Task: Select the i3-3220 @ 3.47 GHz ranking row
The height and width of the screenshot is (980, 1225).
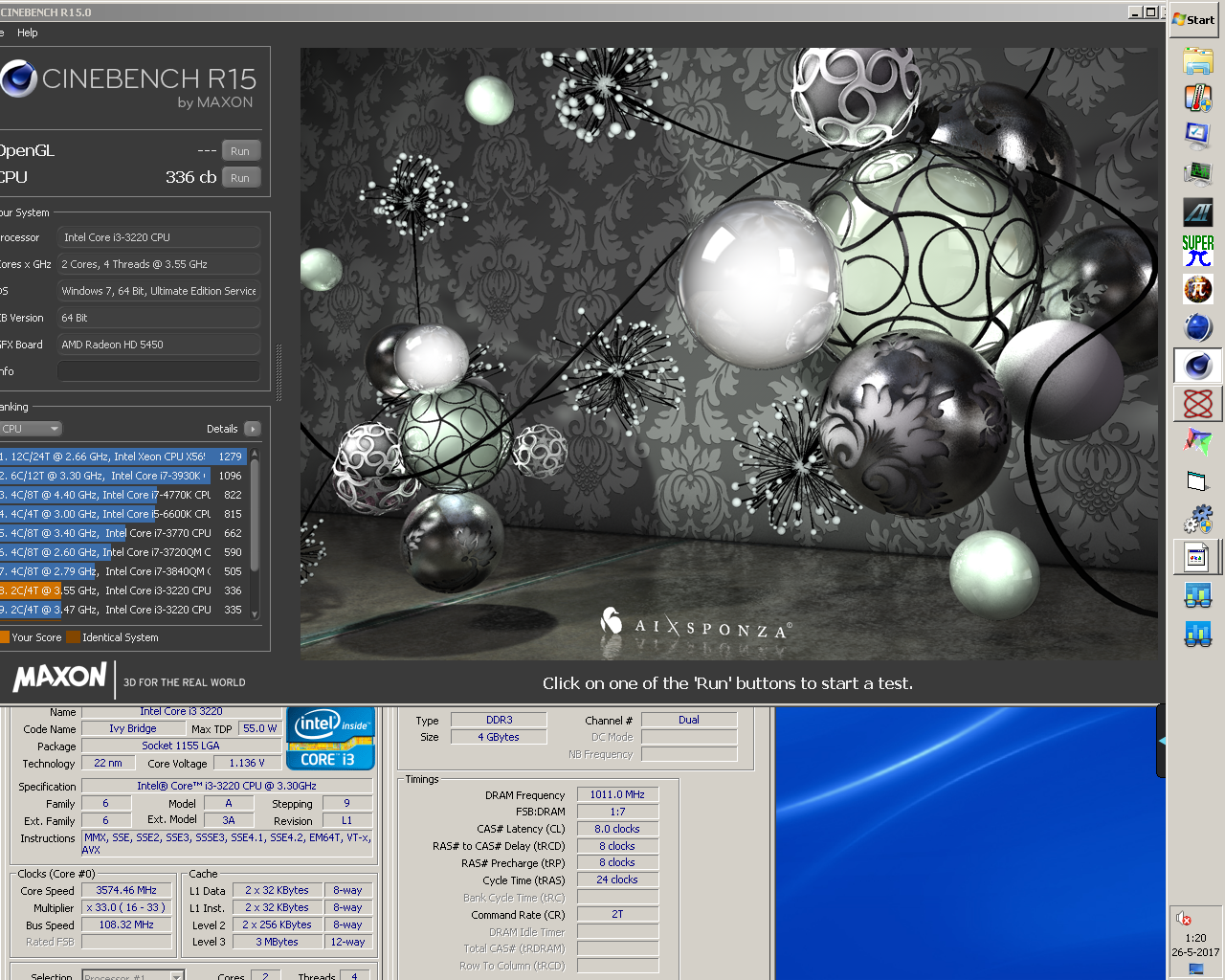Action: (123, 610)
